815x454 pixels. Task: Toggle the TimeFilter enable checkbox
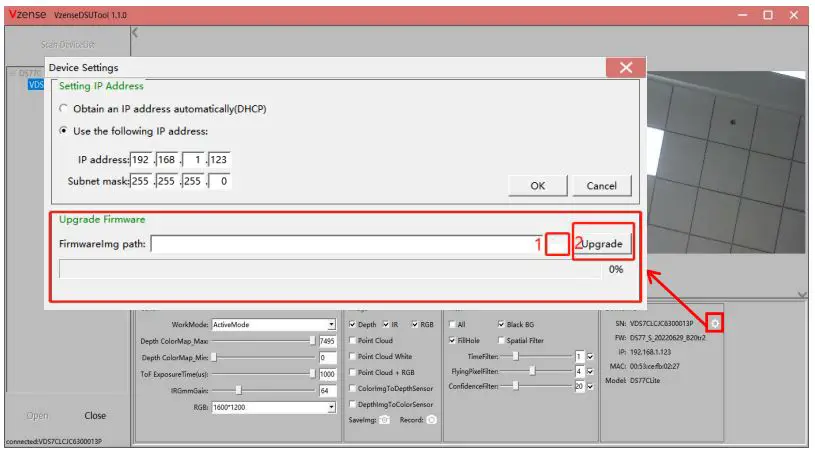590,357
